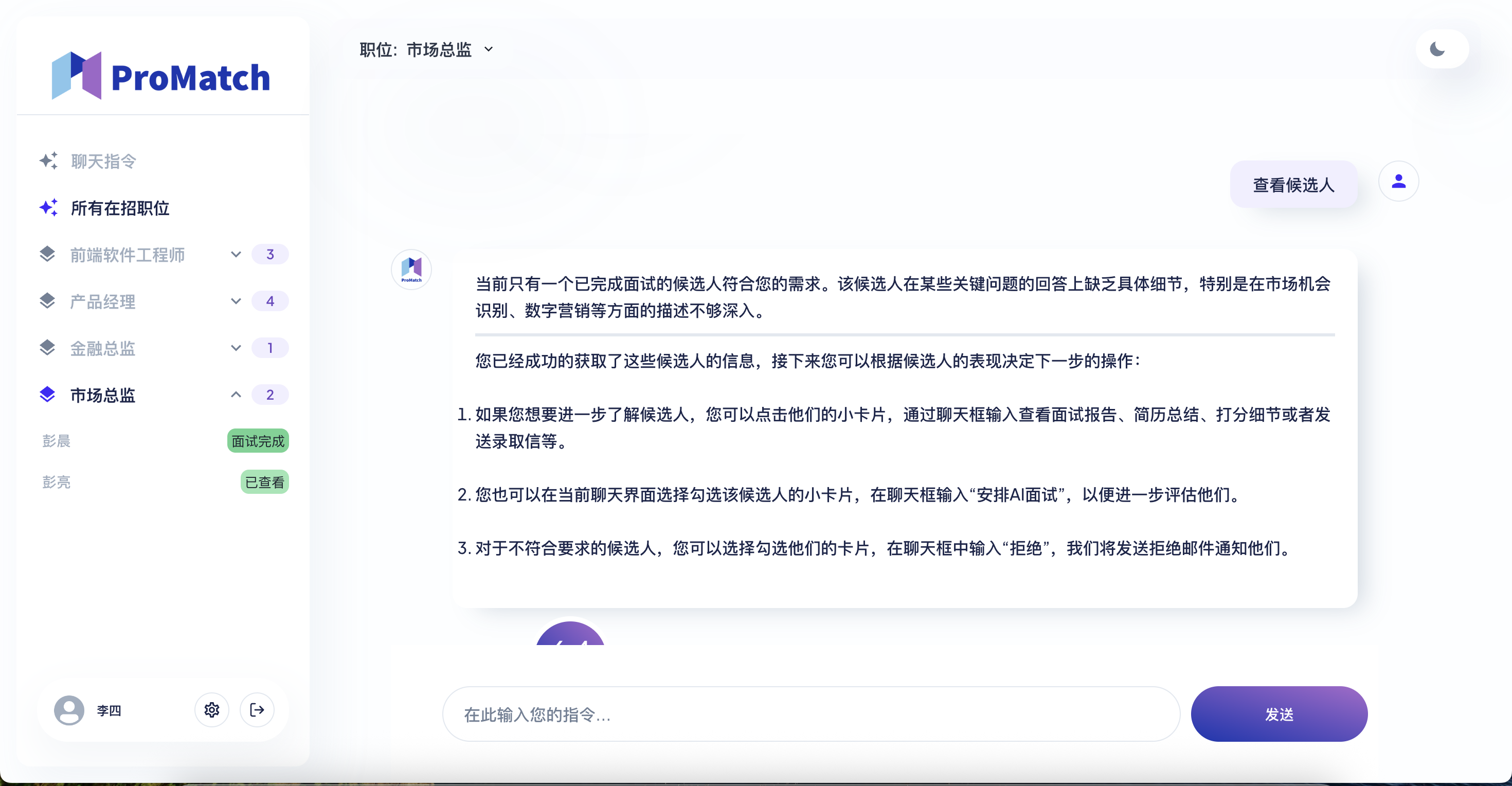This screenshot has height=786, width=1512.
Task: Collapse the 市场总监 candidate list
Action: point(236,395)
